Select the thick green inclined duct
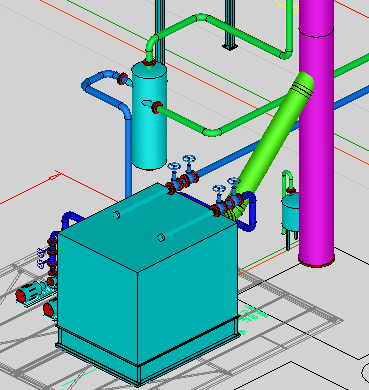The height and width of the screenshot is (390, 369). click(x=272, y=143)
